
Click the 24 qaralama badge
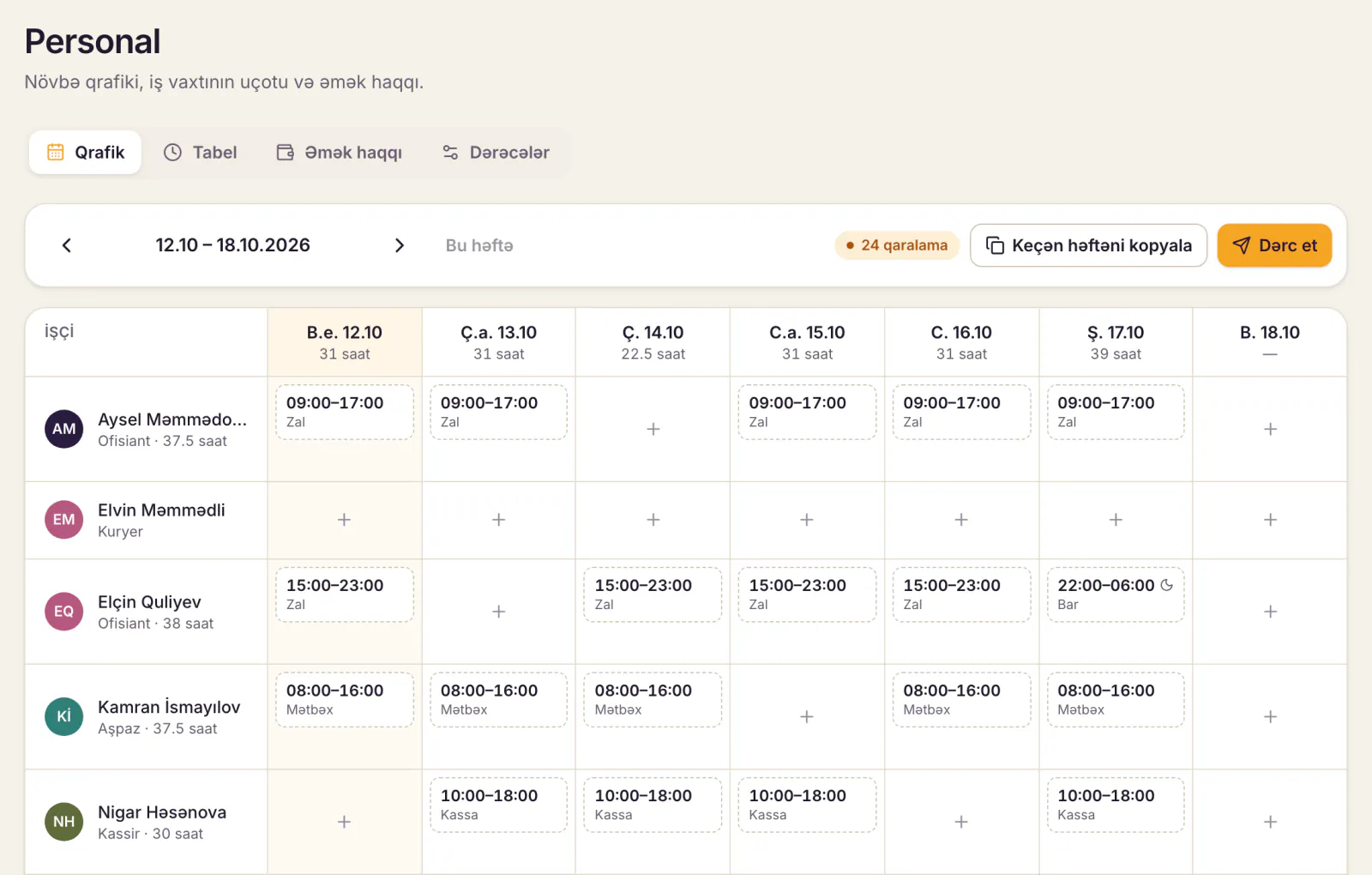(x=896, y=245)
